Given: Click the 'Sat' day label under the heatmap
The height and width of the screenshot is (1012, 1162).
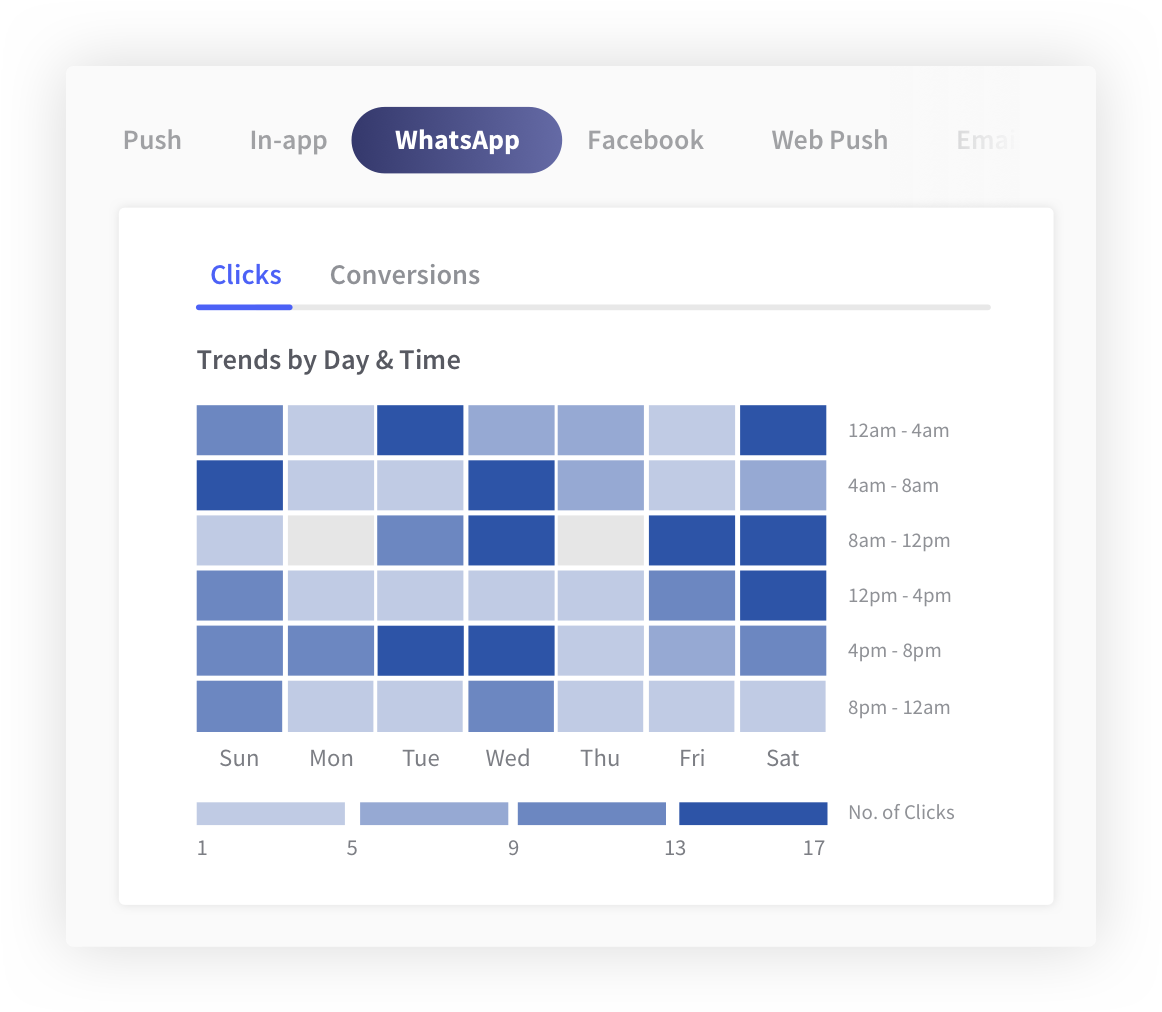Looking at the screenshot, I should (x=783, y=758).
